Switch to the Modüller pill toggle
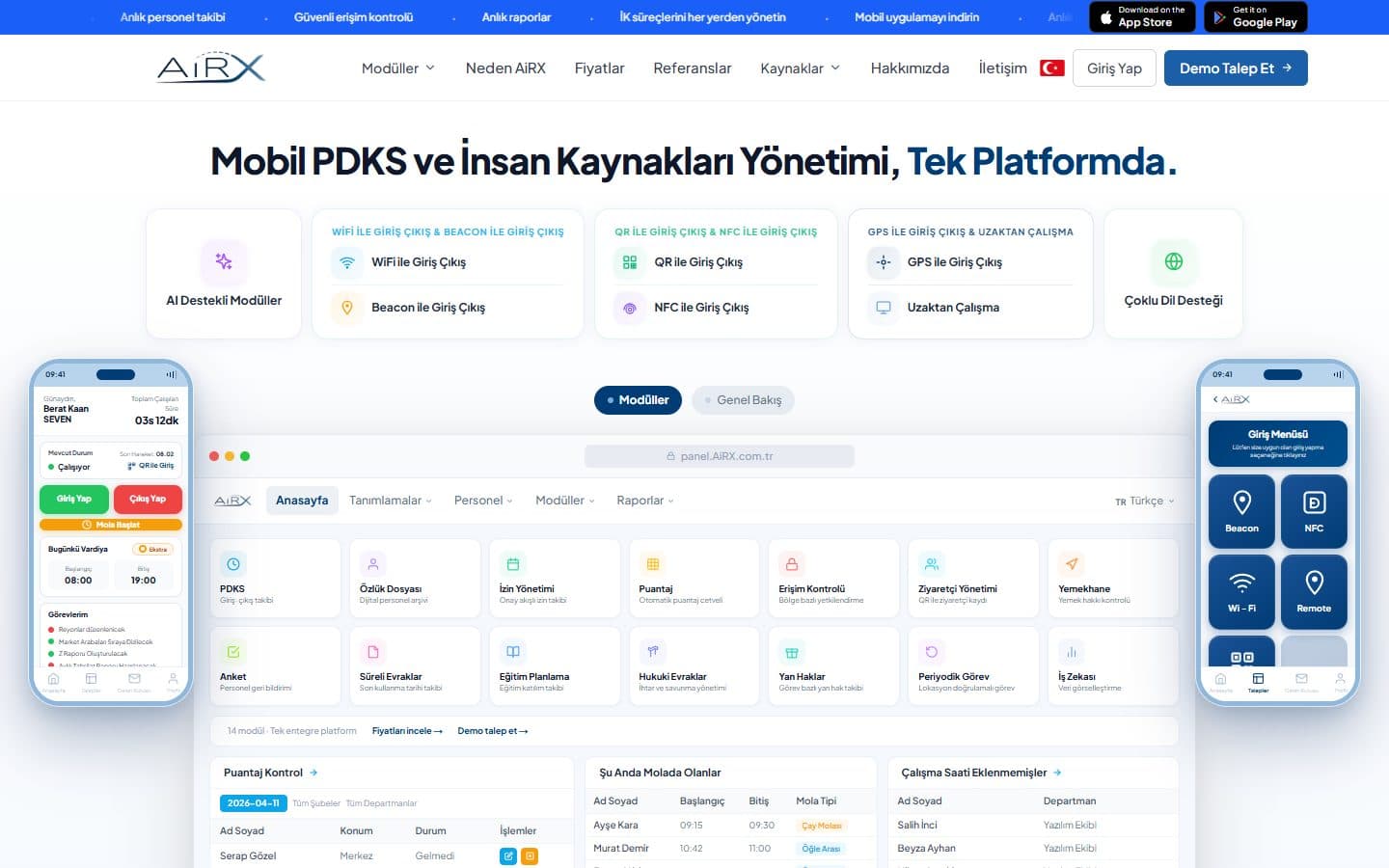This screenshot has width=1389, height=868. click(x=638, y=400)
